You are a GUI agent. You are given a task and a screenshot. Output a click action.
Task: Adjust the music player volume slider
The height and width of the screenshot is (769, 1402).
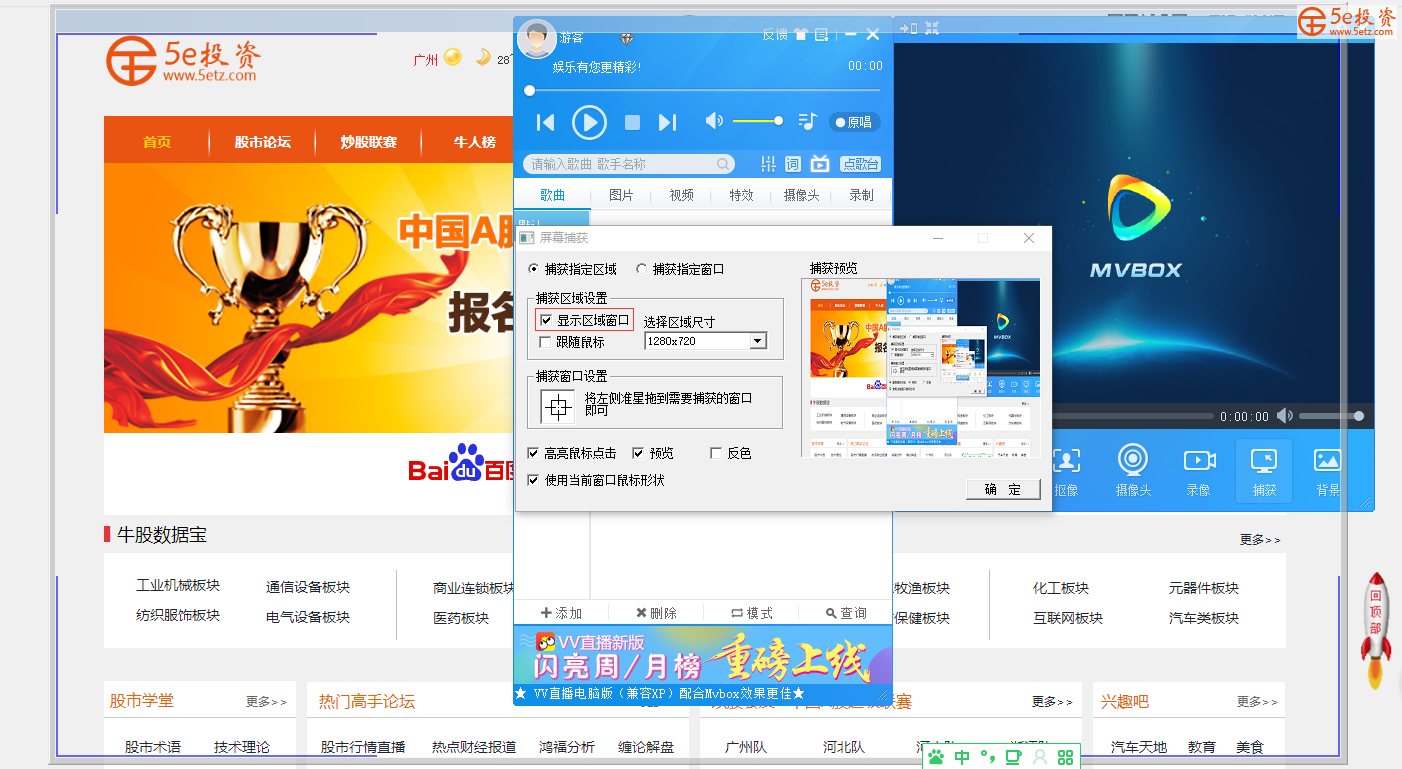pyautogui.click(x=758, y=121)
